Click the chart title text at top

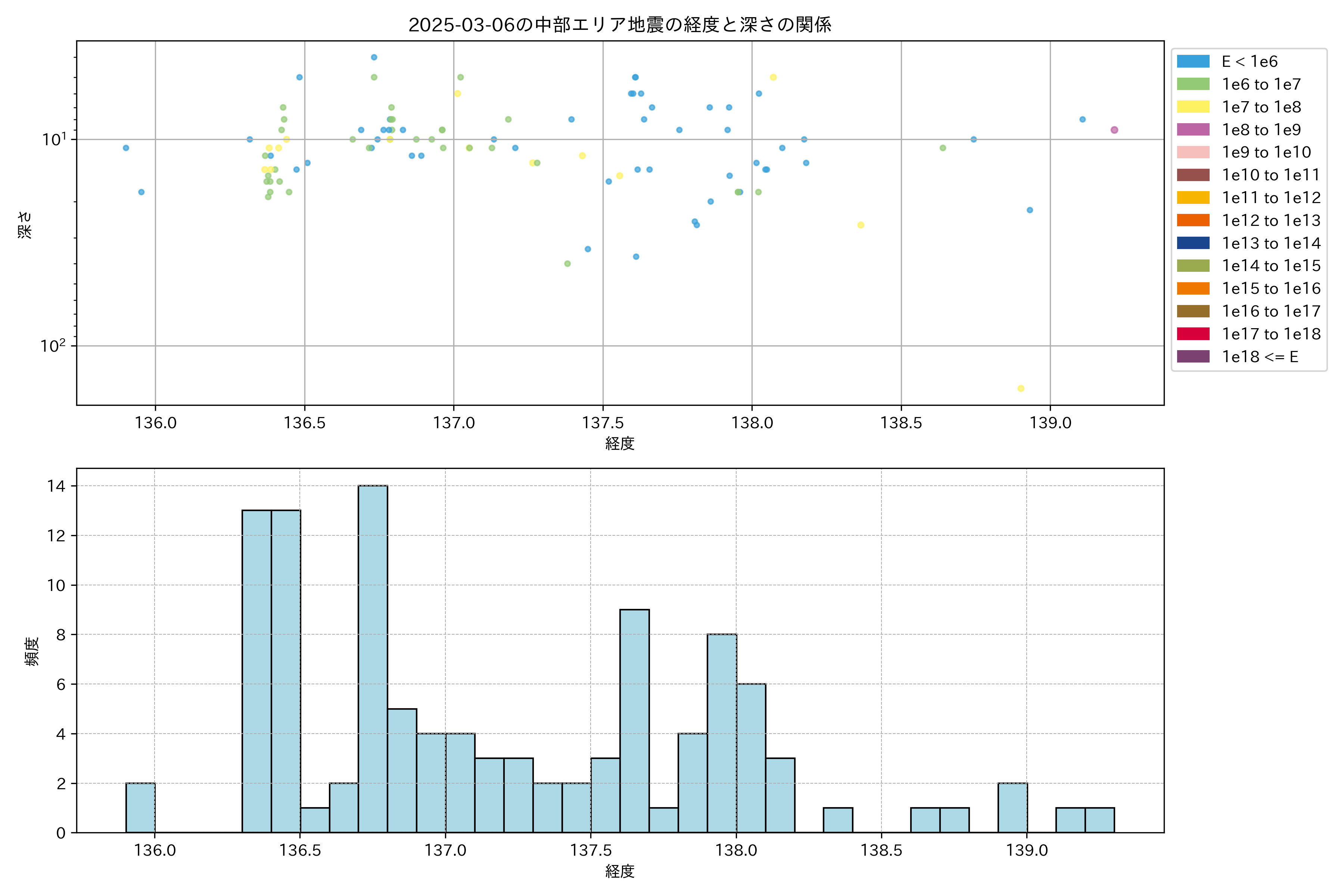point(619,25)
